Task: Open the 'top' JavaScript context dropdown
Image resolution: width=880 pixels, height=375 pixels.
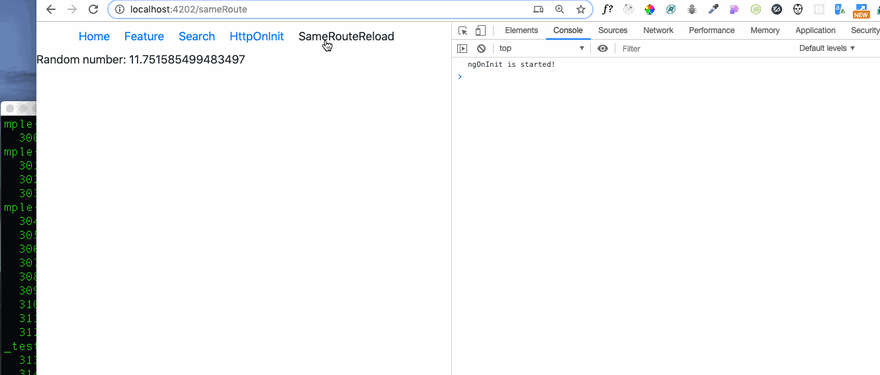Action: [542, 48]
